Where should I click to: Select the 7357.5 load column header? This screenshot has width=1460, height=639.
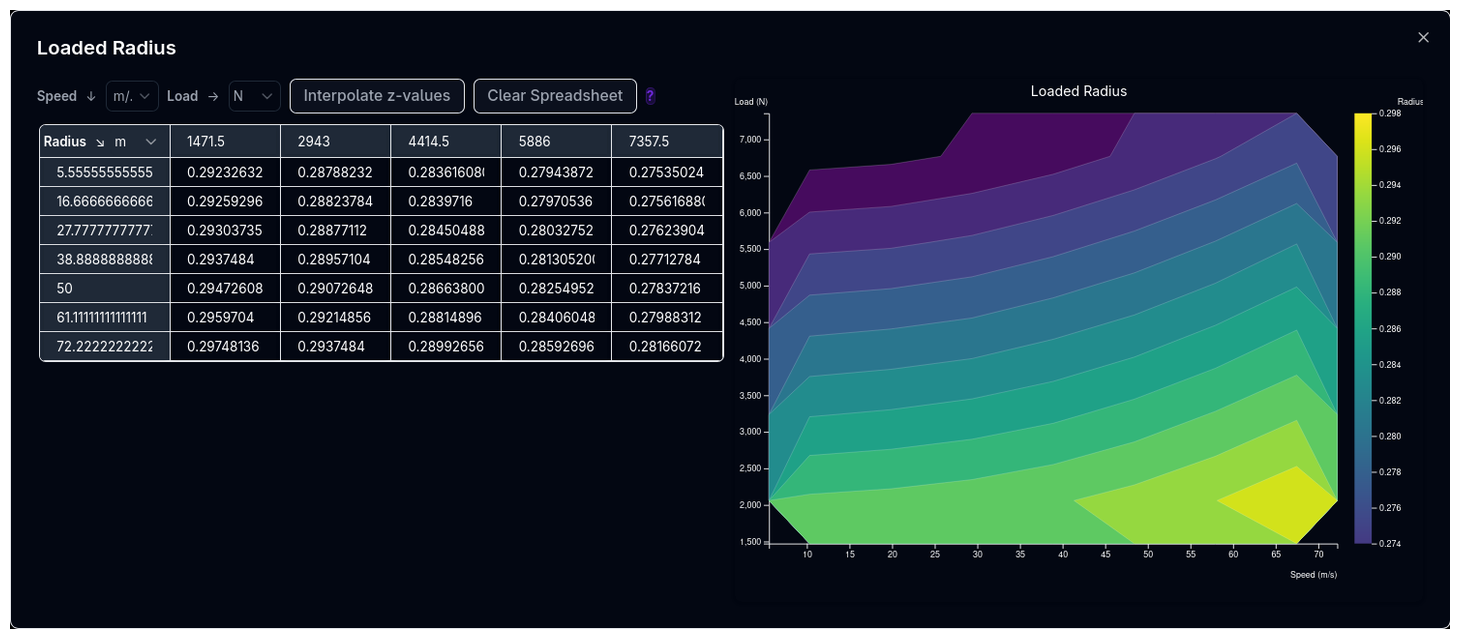(x=666, y=142)
